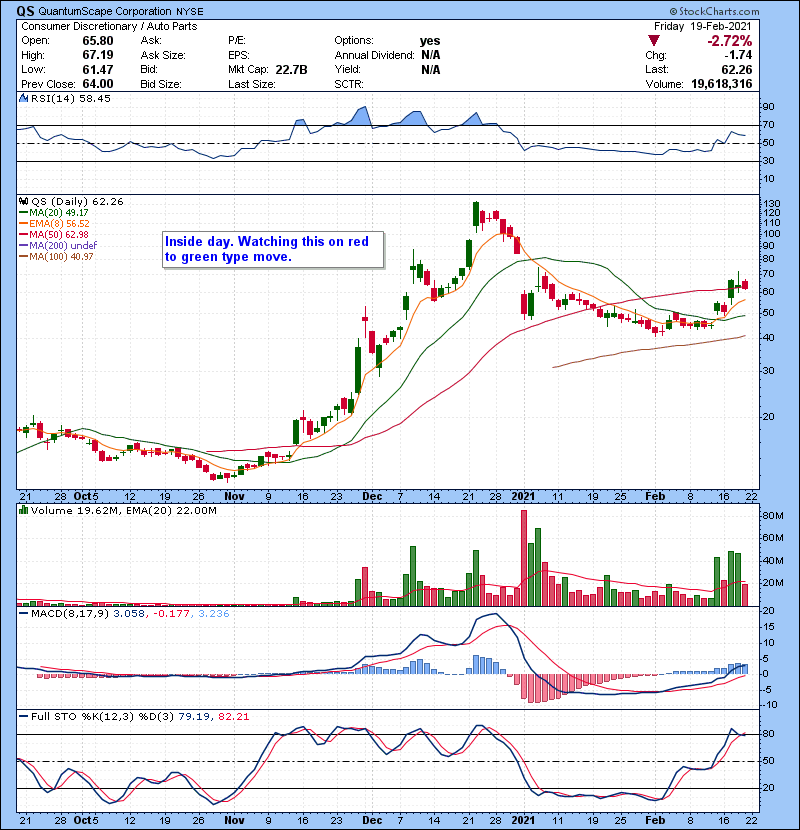This screenshot has width=800, height=830.
Task: Click the Open value 65.80
Action: [98, 41]
